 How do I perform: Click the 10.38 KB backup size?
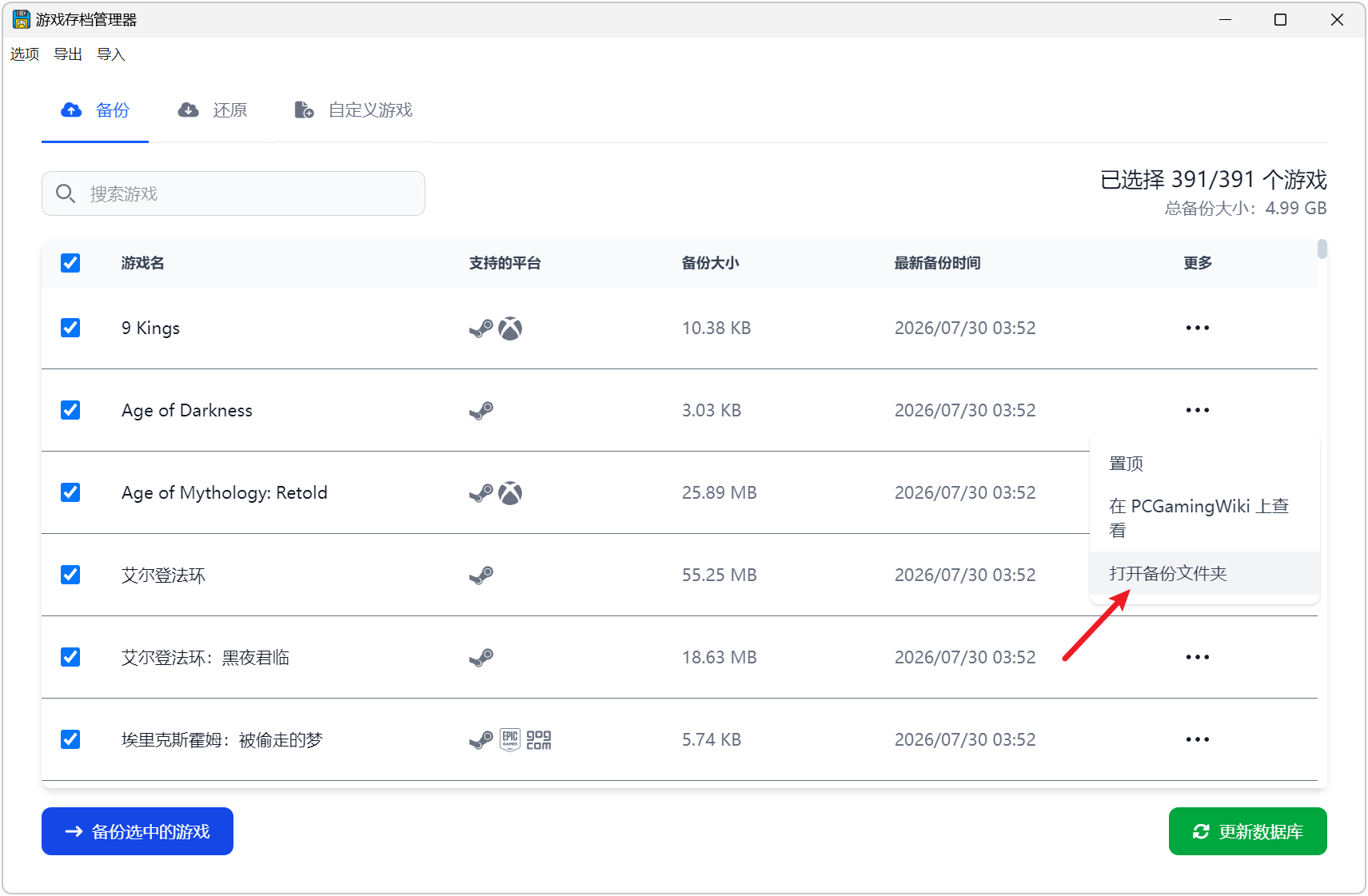pos(716,328)
